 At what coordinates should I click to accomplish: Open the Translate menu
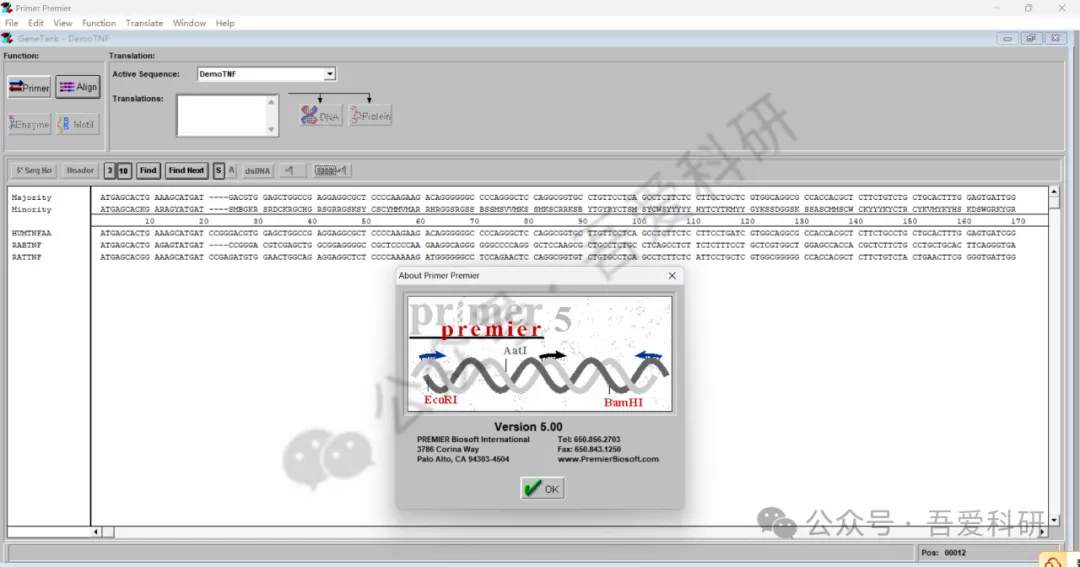point(144,23)
